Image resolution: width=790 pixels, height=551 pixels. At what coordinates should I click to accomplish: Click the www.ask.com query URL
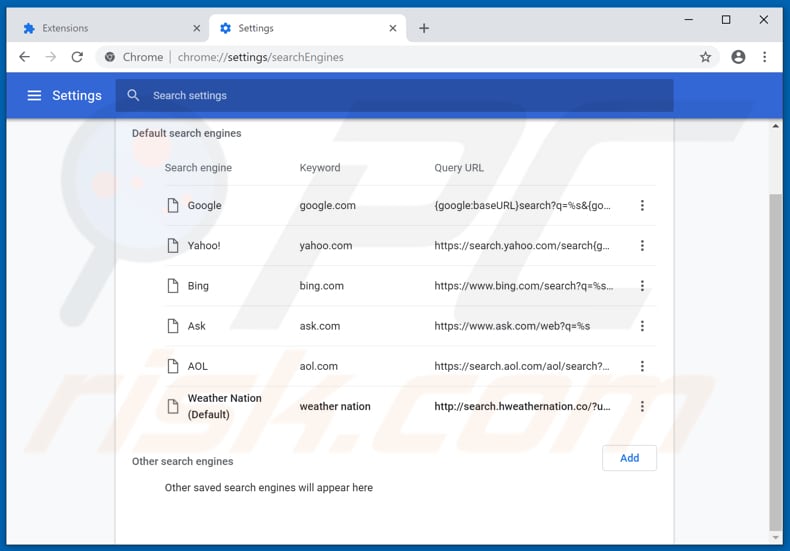click(512, 326)
